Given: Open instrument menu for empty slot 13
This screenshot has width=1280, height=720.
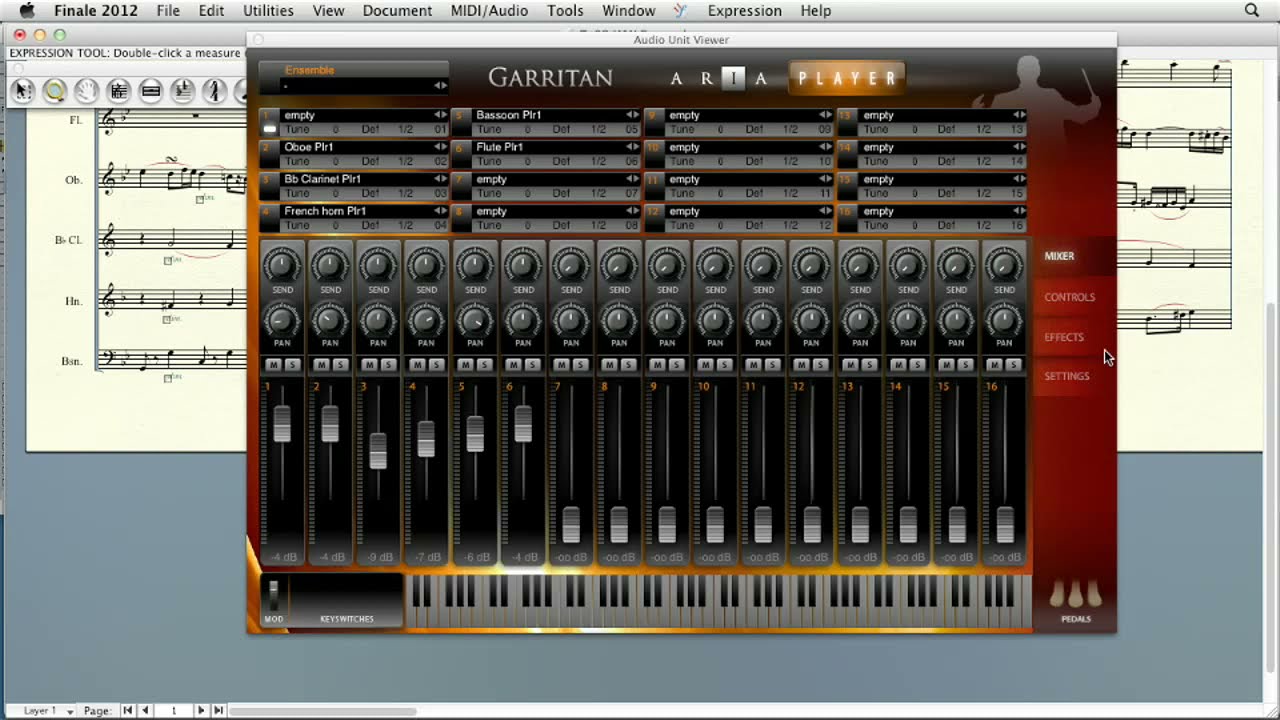Looking at the screenshot, I should click(x=1019, y=115).
